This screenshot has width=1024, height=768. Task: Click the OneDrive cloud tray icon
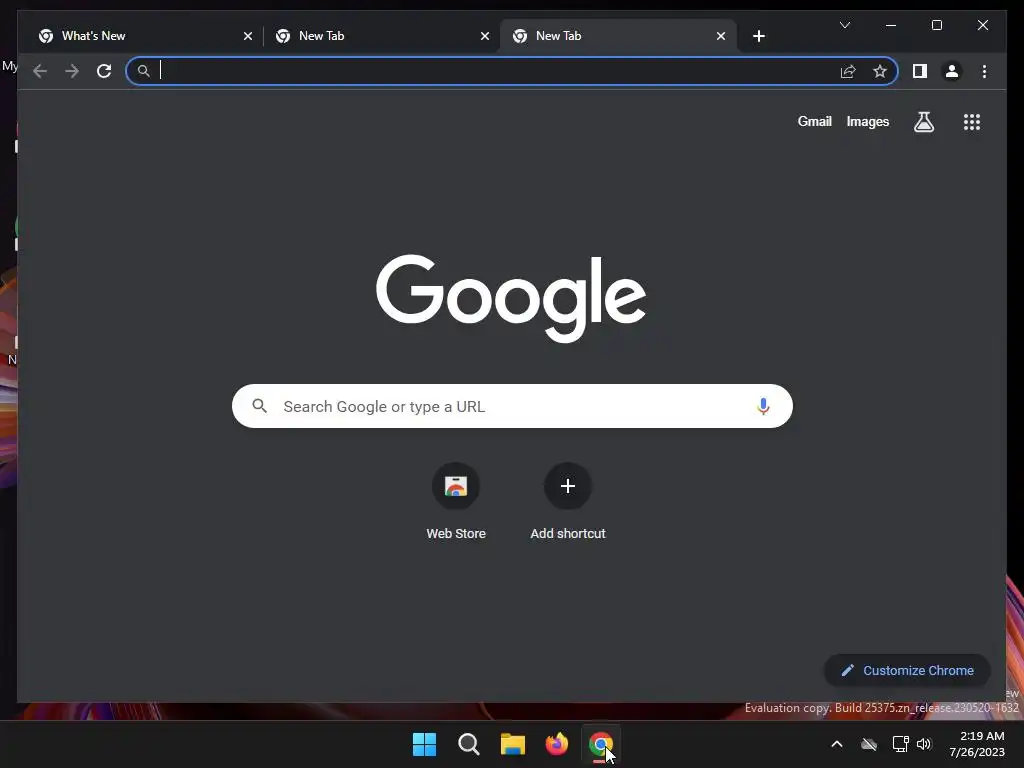point(869,744)
